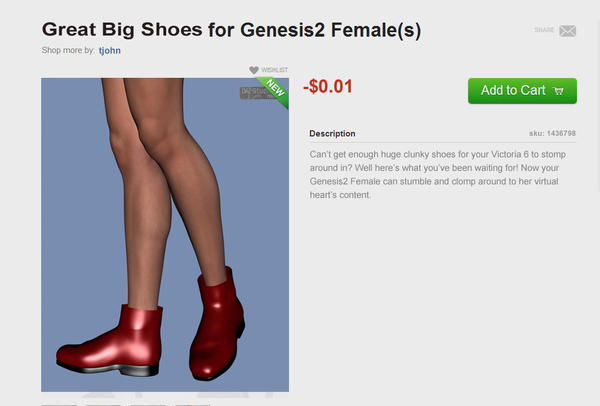Click the Shop more by label
The width and height of the screenshot is (600, 406).
(68, 51)
